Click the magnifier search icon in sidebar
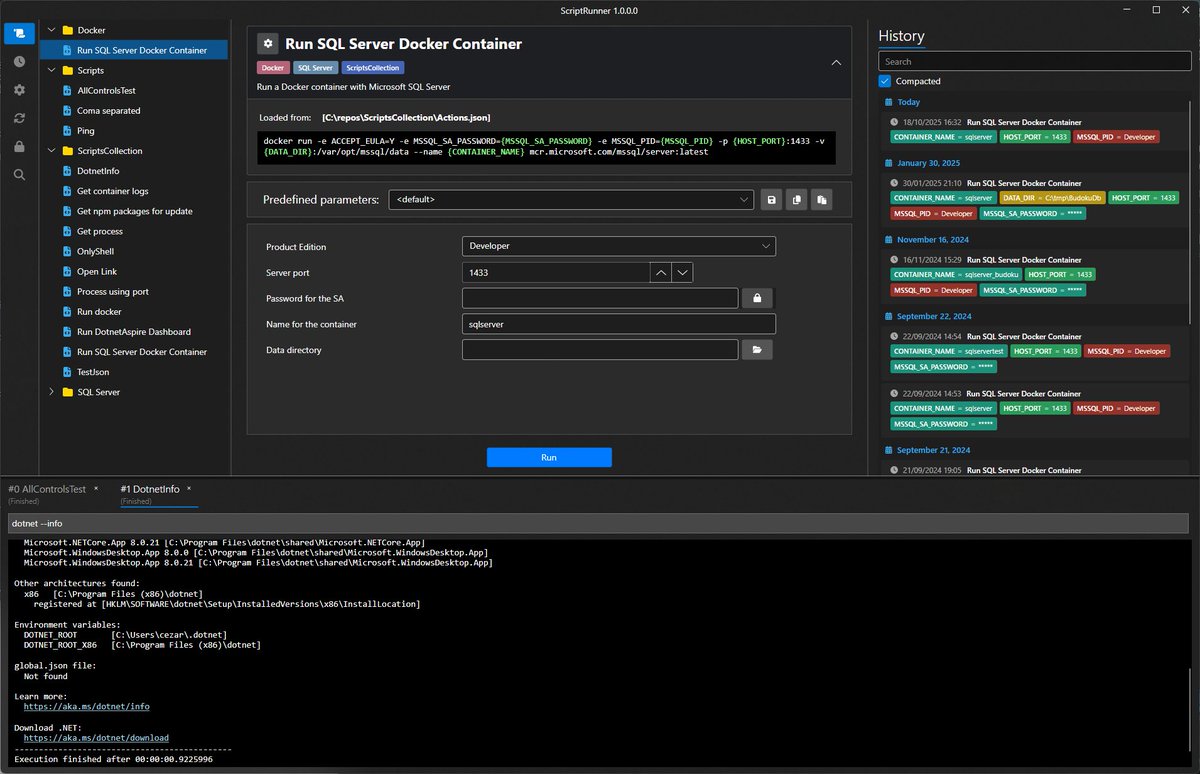 coord(19,175)
